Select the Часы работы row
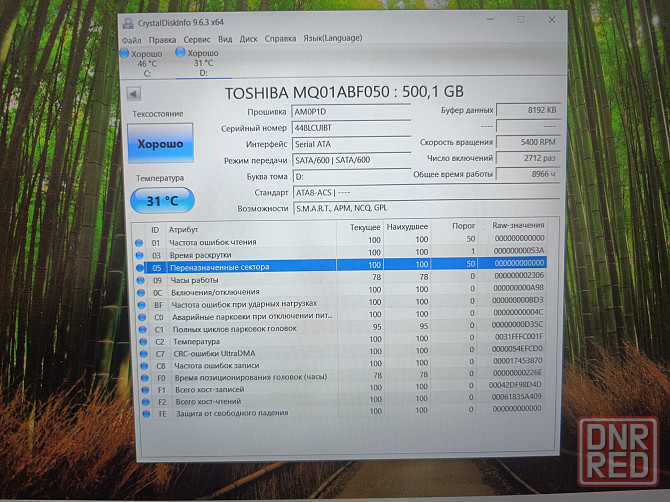 click(x=341, y=278)
